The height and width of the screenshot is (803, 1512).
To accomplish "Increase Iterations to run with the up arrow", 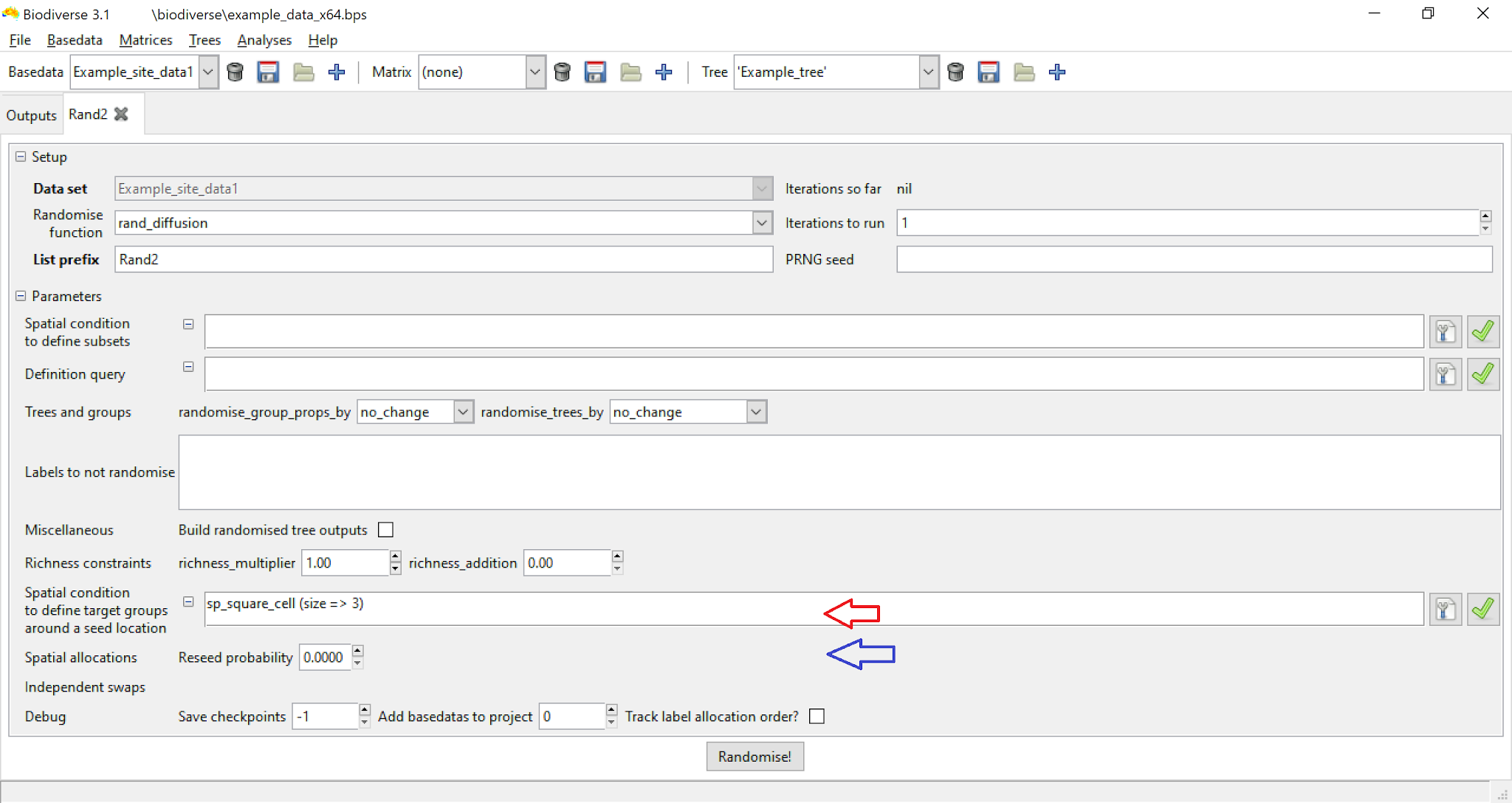I will 1484,216.
